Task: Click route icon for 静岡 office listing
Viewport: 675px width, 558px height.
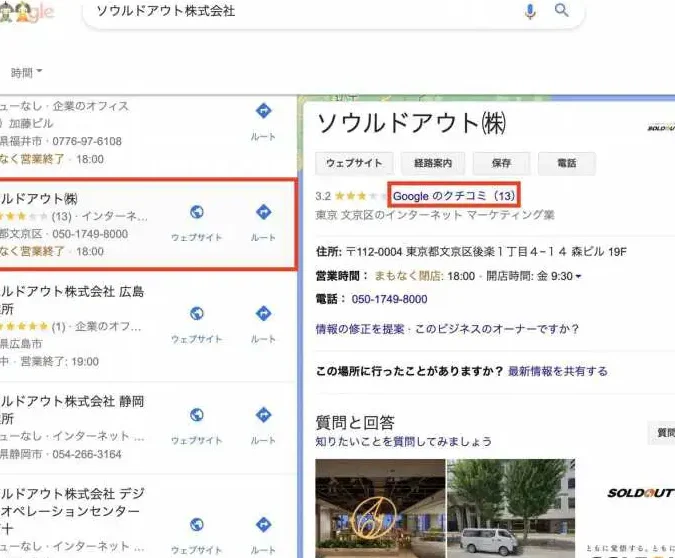Action: click(x=263, y=414)
